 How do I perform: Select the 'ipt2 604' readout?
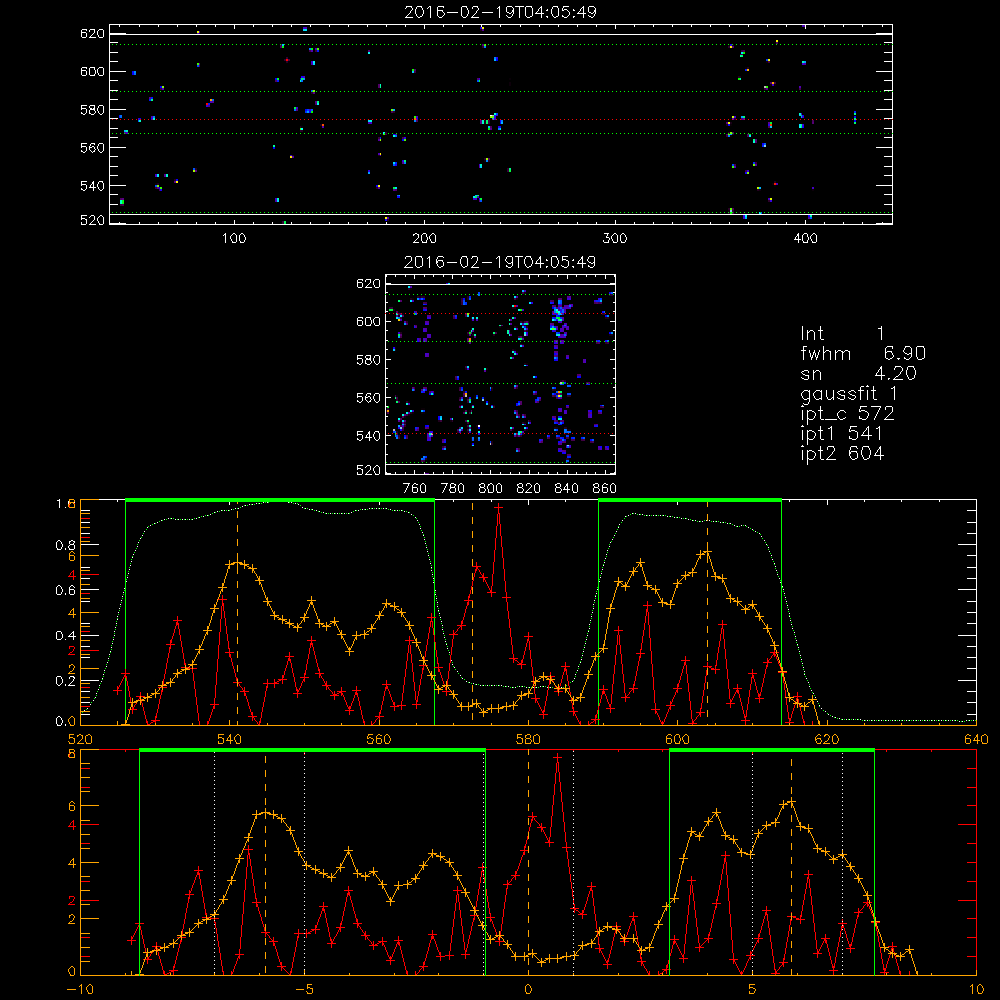click(x=842, y=453)
